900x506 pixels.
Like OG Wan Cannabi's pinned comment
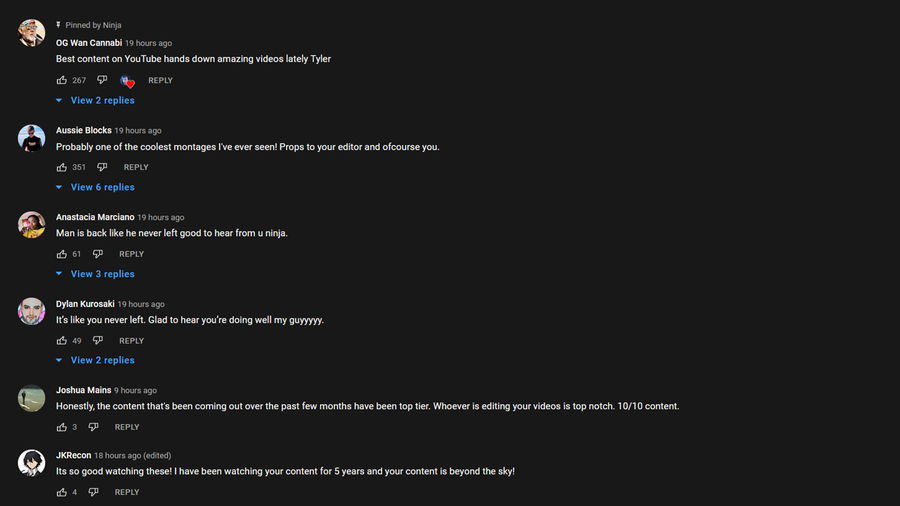point(62,80)
